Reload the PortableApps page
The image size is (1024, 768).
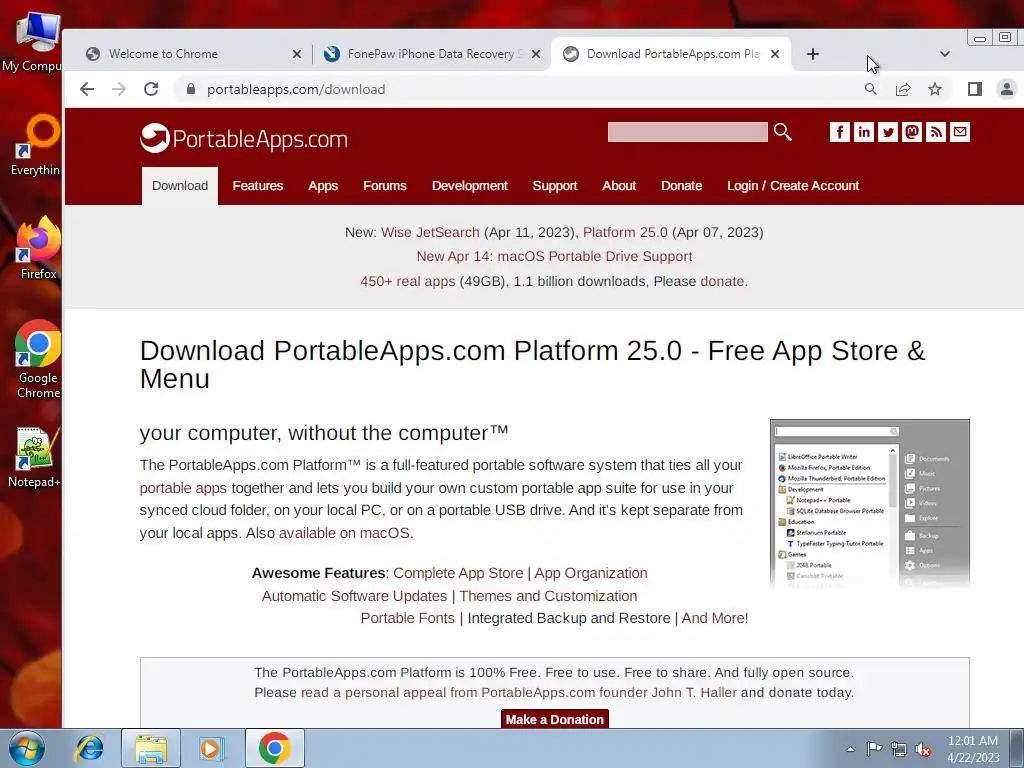[x=151, y=89]
